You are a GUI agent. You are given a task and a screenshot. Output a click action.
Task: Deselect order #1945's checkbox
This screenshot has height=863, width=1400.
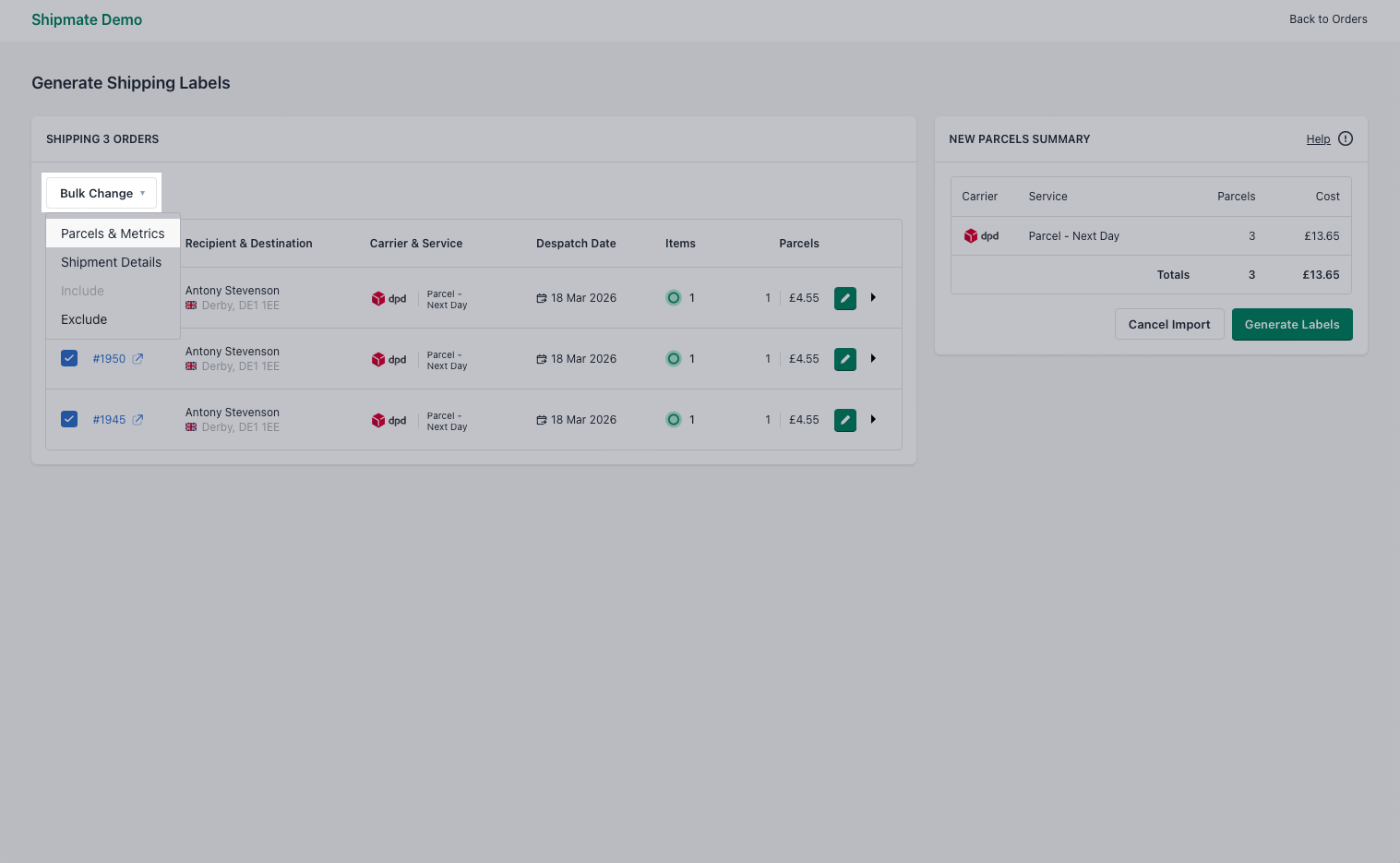coord(69,418)
